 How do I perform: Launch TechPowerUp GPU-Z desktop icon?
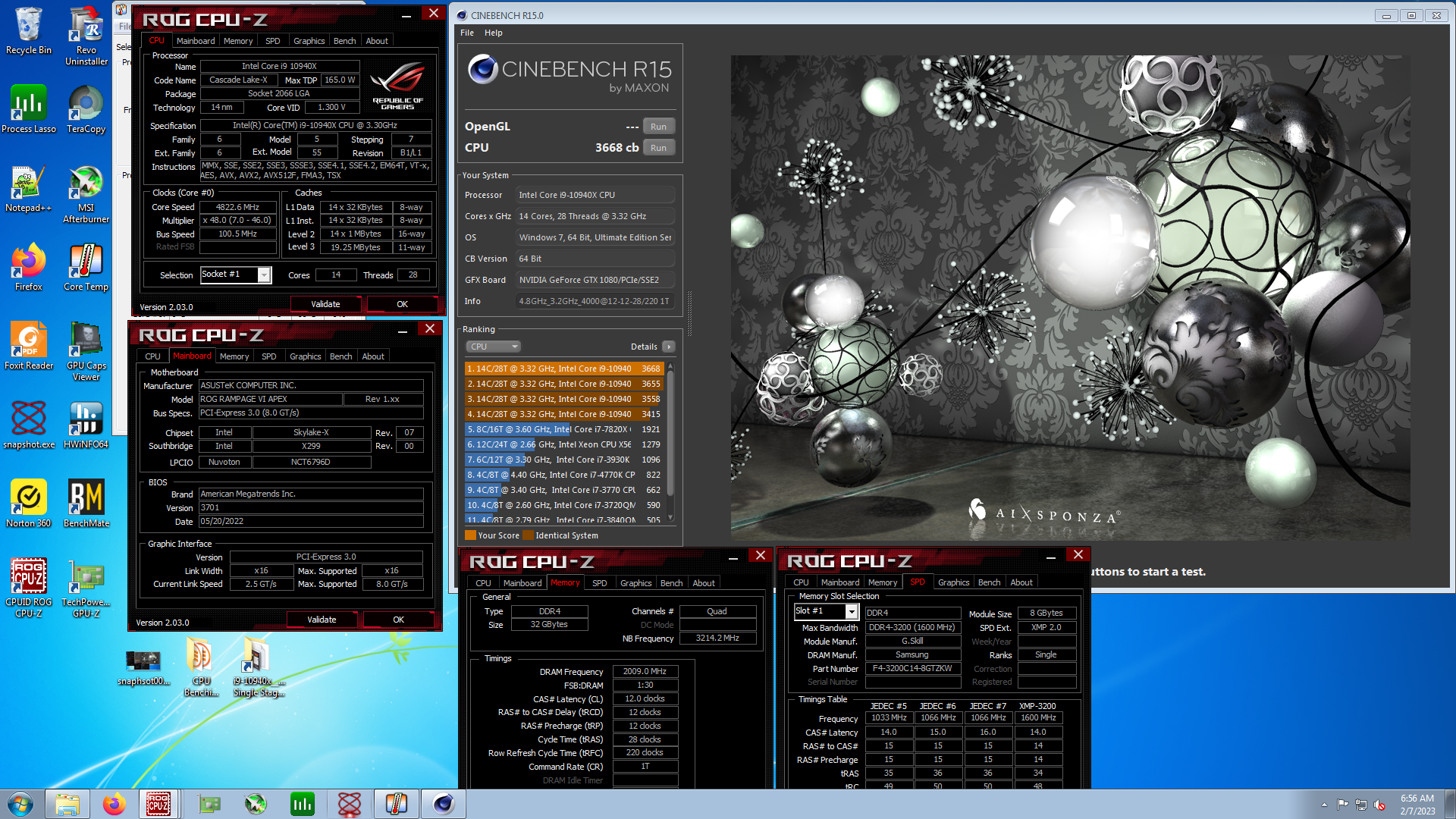point(86,588)
